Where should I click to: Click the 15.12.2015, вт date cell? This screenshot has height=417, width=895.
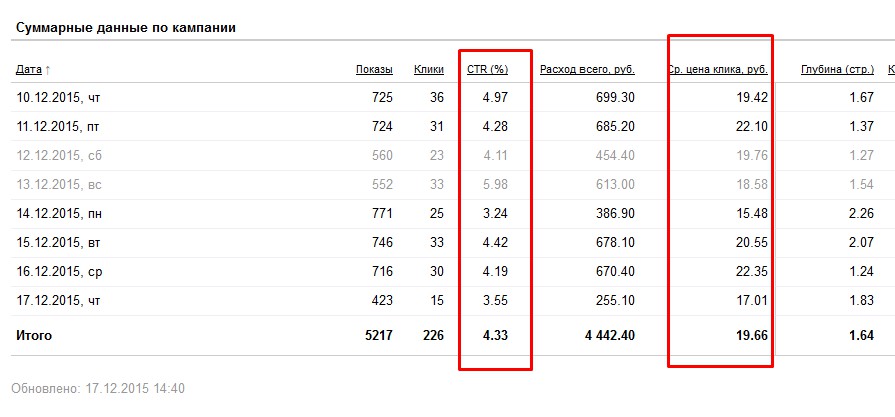(x=58, y=242)
